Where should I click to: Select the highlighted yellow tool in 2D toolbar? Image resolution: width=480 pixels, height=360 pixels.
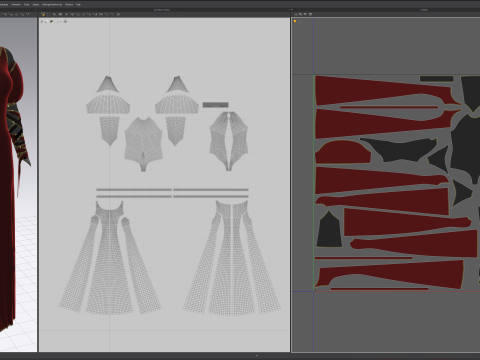(43, 14)
